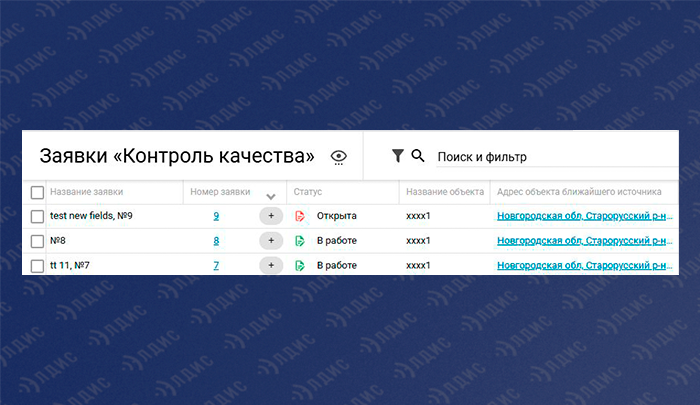The image size is (700, 405).
Task: Focus the 'Поиск и фильтр' search field
Action: pyautogui.click(x=557, y=157)
